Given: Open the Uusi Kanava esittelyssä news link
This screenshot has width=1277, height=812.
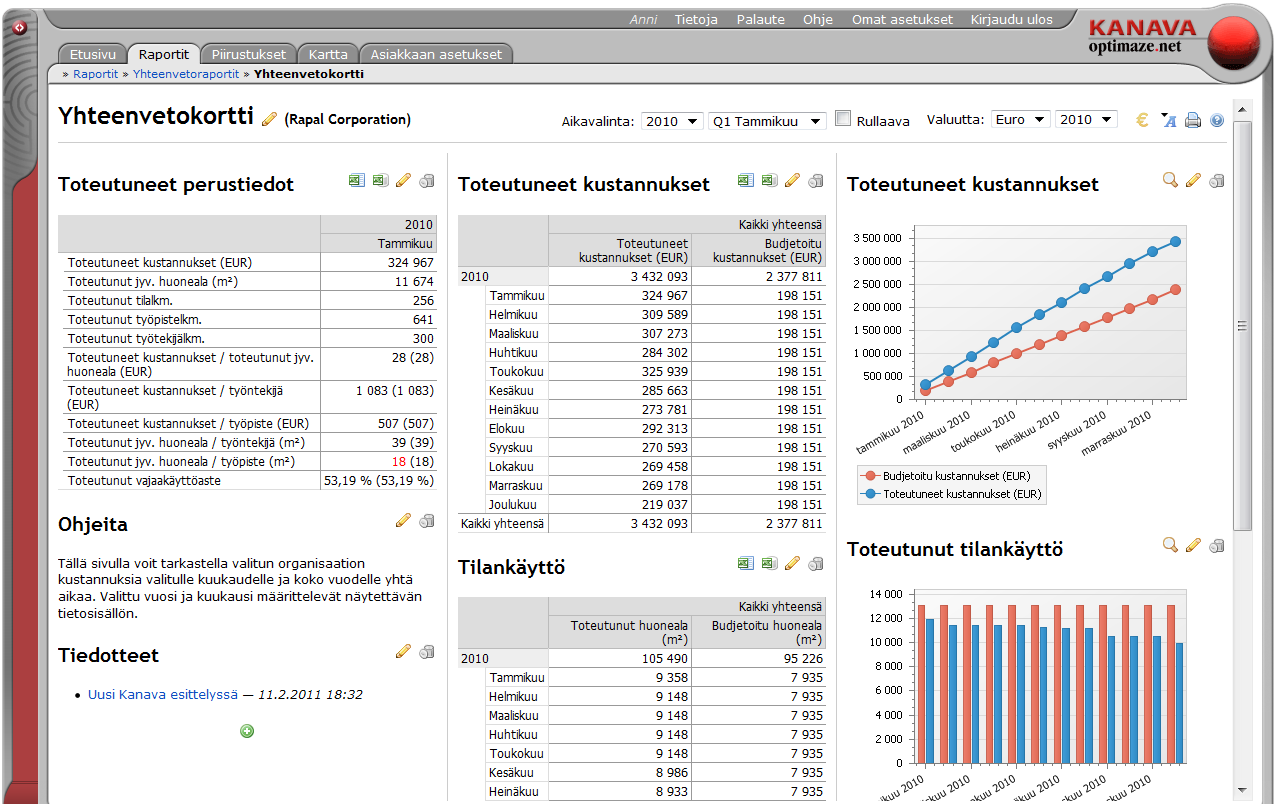Looking at the screenshot, I should pyautogui.click(x=163, y=694).
